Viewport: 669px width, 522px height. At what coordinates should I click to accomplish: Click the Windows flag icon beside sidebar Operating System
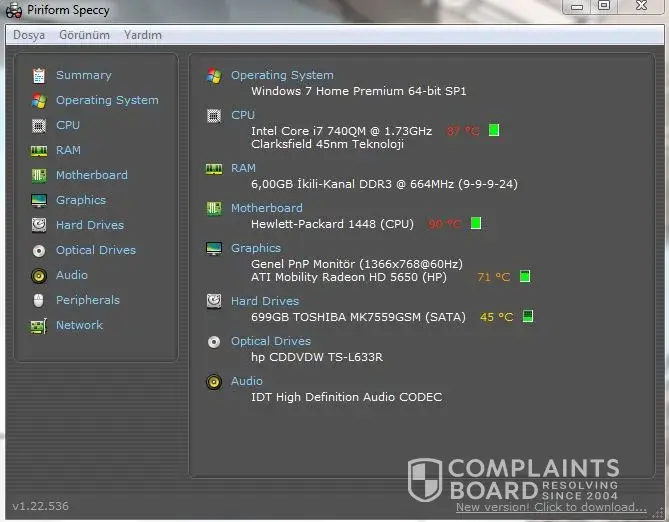pyautogui.click(x=39, y=101)
